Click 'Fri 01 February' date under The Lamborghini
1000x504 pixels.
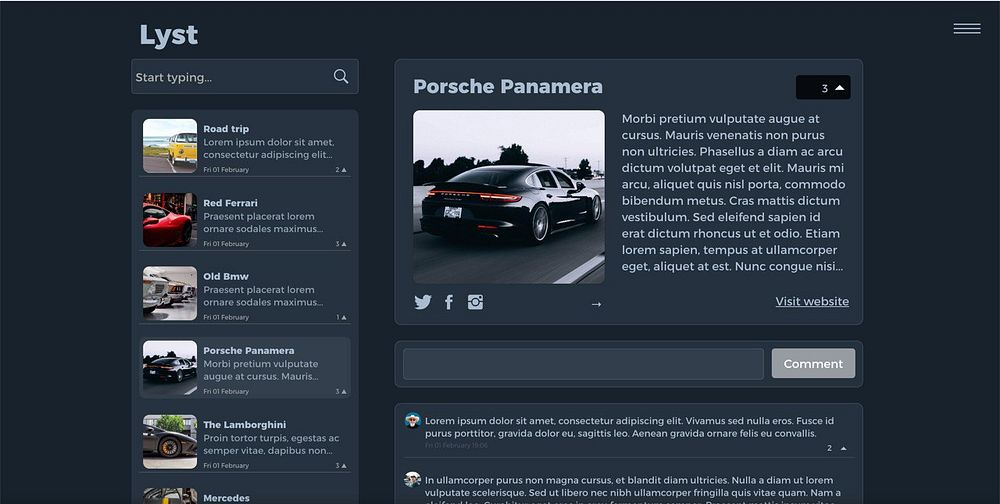pos(226,465)
